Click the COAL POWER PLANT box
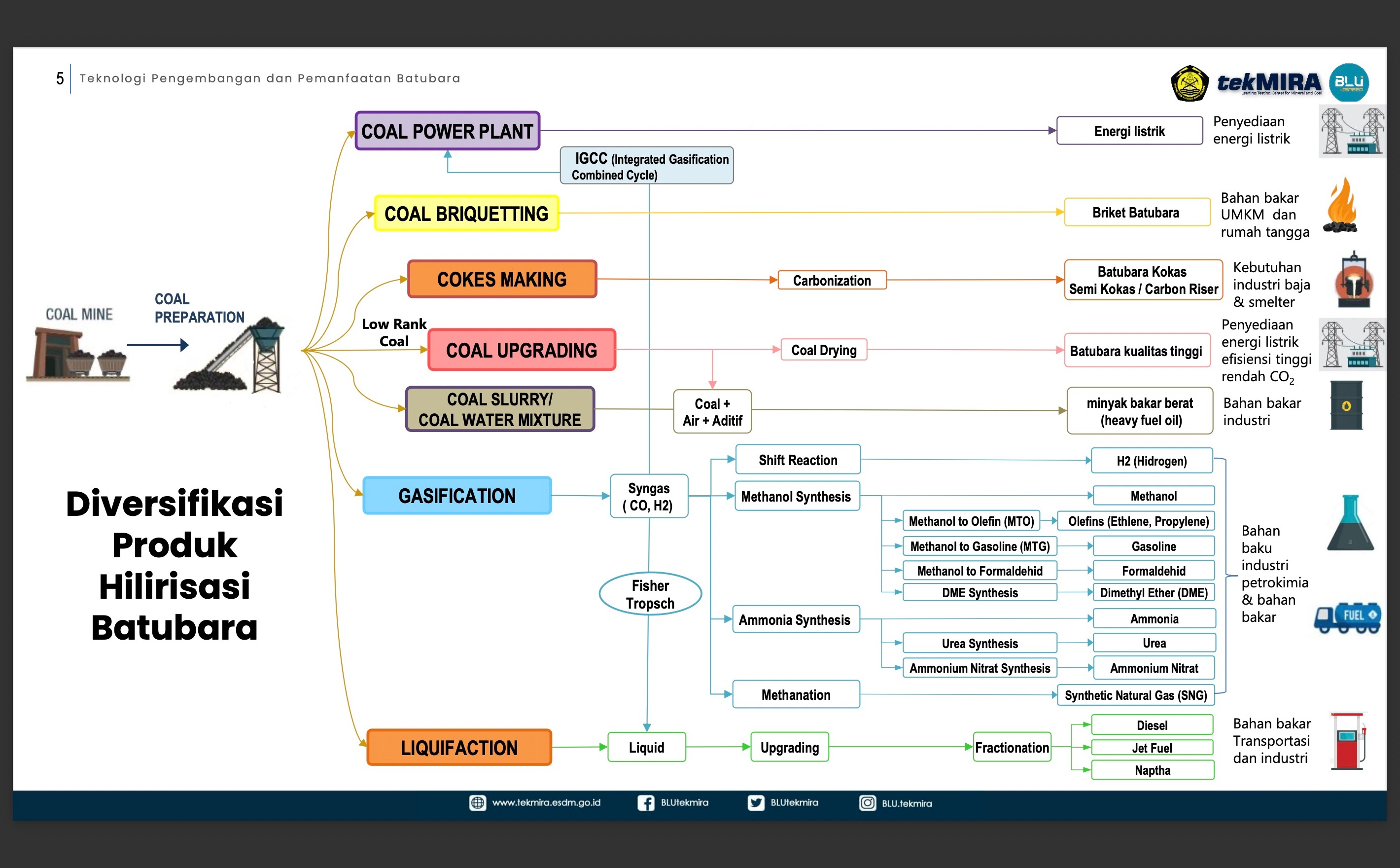Screen dimensions: 1400x868 pos(448,131)
